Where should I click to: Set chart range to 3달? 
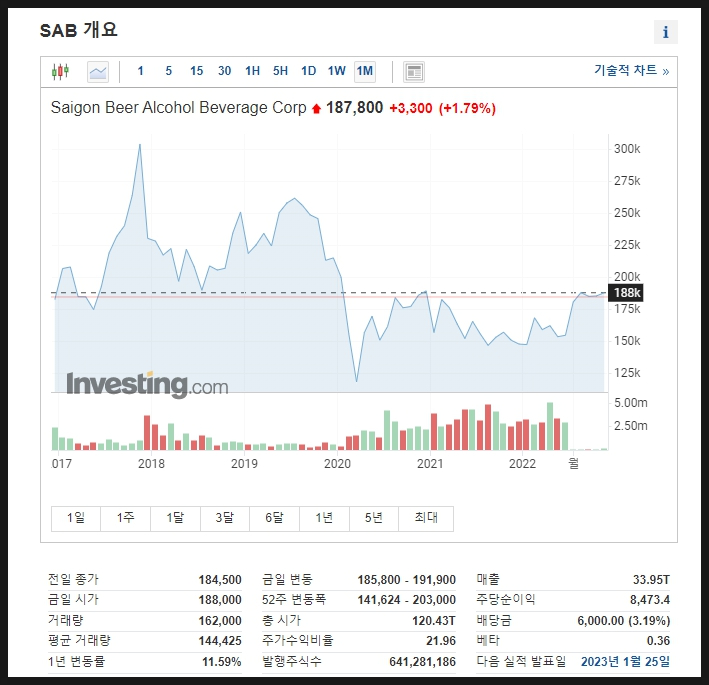point(225,518)
